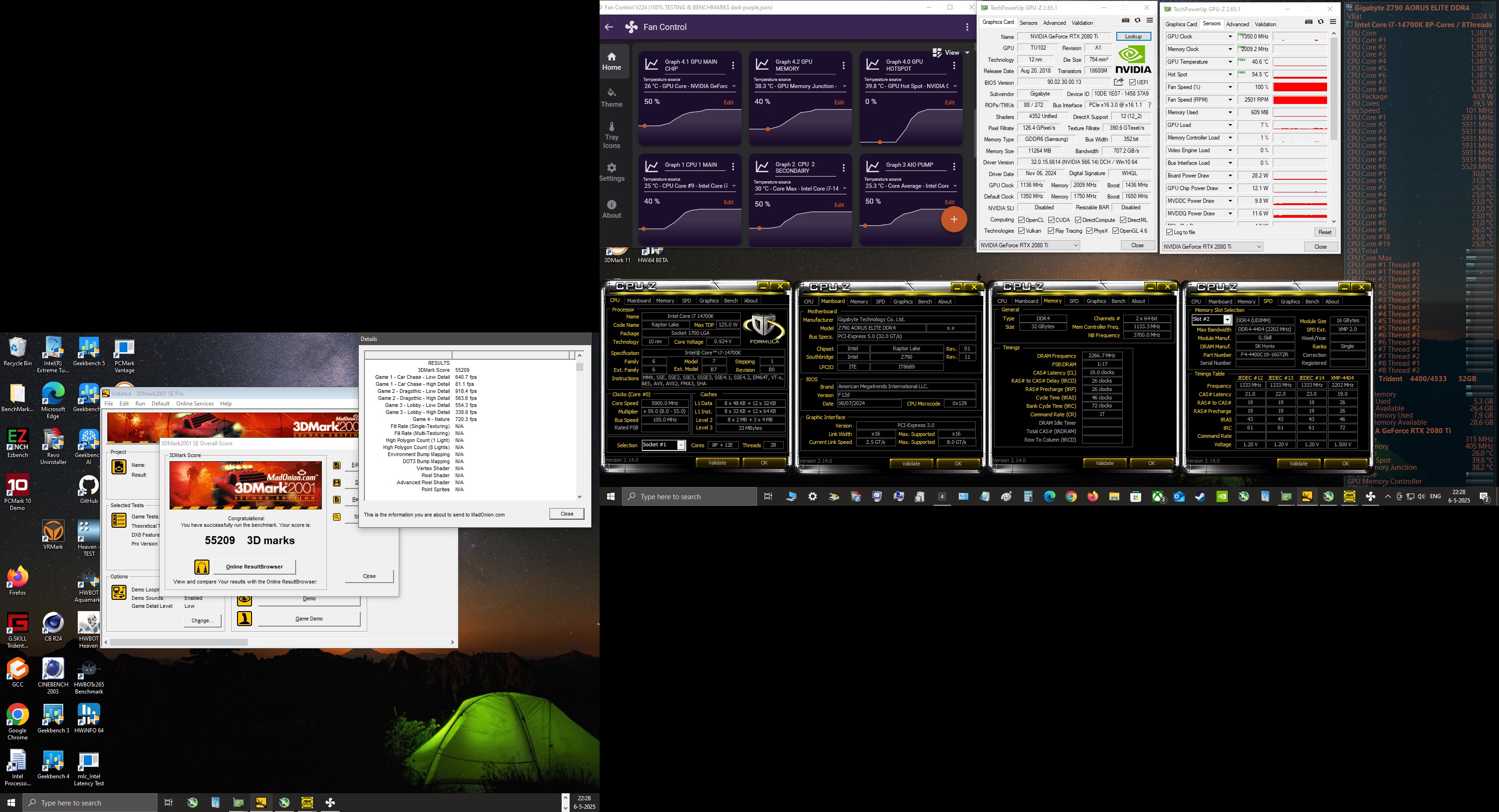This screenshot has height=812, width=1499.
Task: Open PCMark 10 Demo desktop icon
Action: (17, 493)
